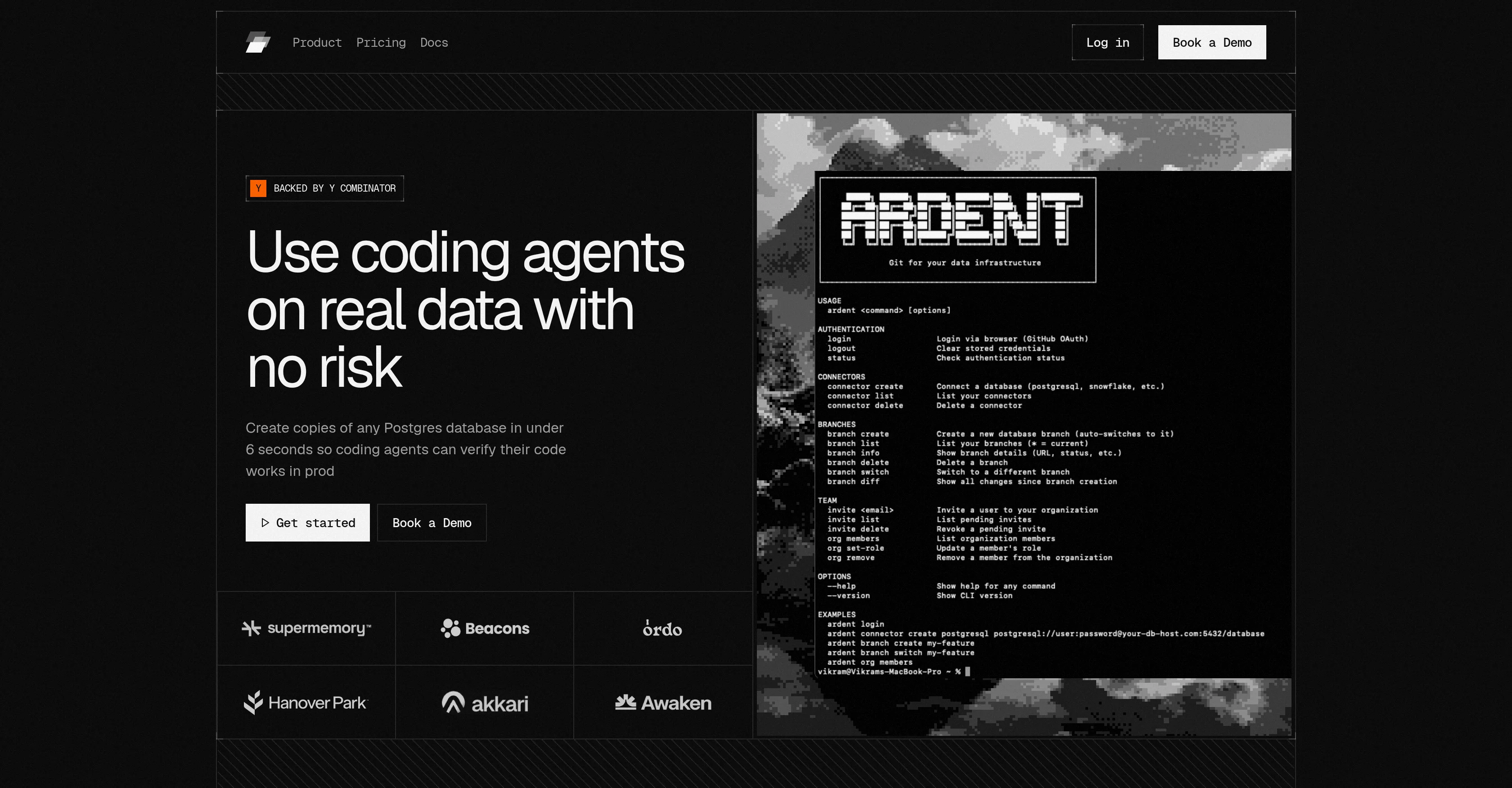Screen dimensions: 1512x788
Task: Click the 'ardent <command> [options]' usage line
Action: tap(889, 310)
